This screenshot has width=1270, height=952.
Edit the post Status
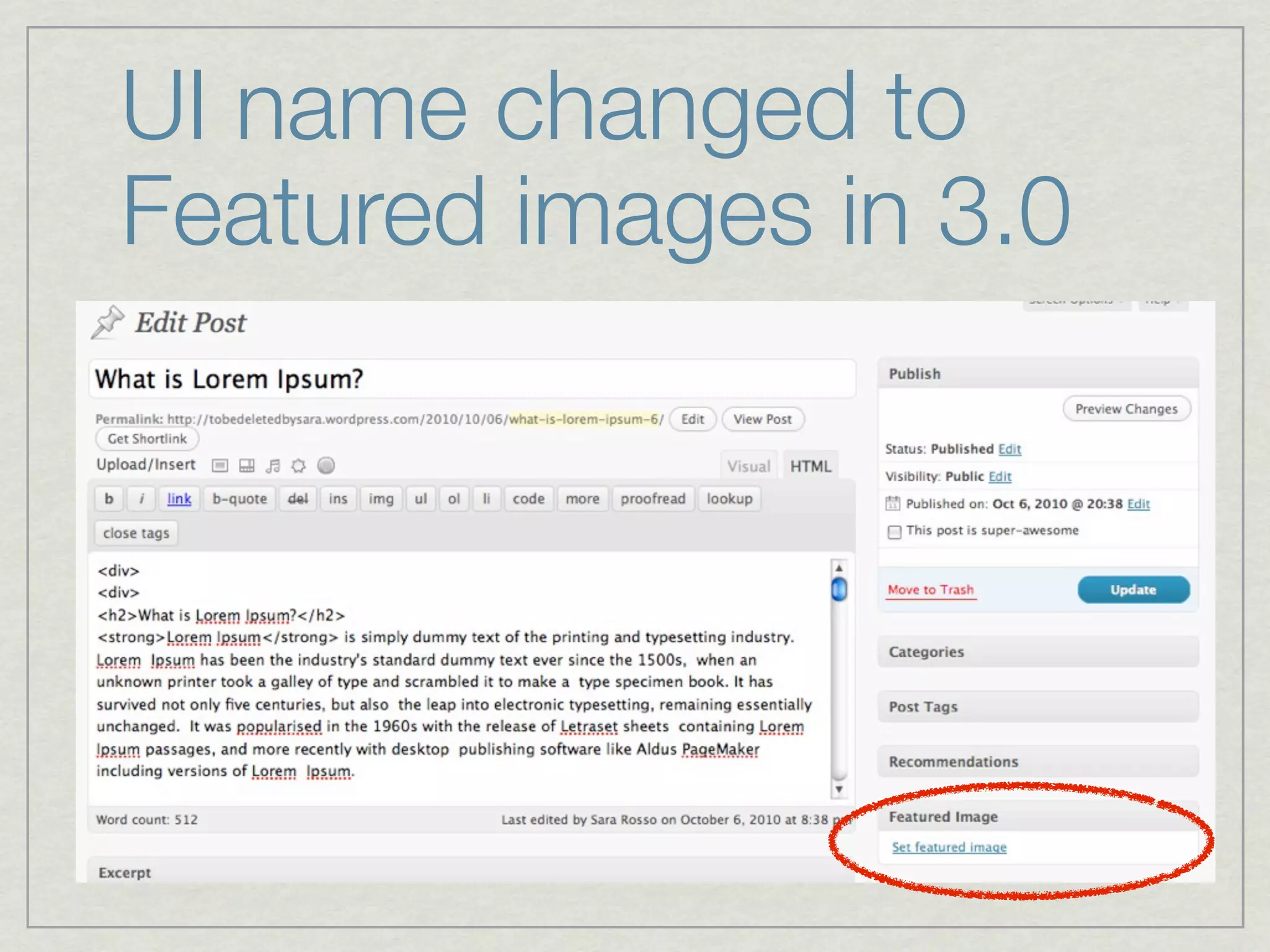1010,449
